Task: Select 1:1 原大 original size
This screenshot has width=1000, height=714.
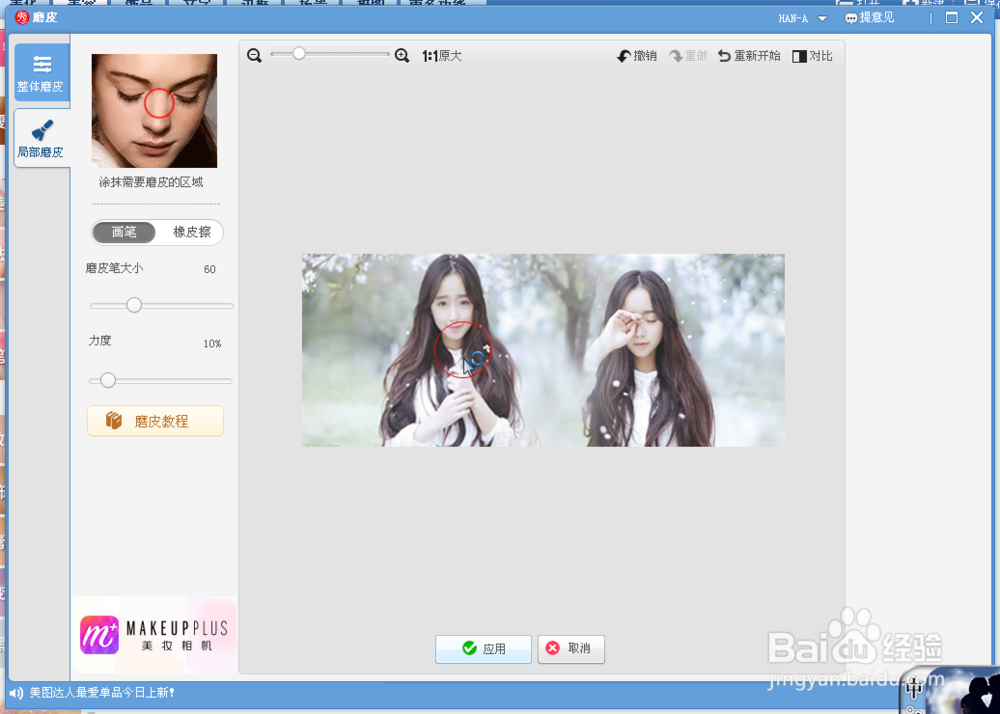Action: click(441, 56)
